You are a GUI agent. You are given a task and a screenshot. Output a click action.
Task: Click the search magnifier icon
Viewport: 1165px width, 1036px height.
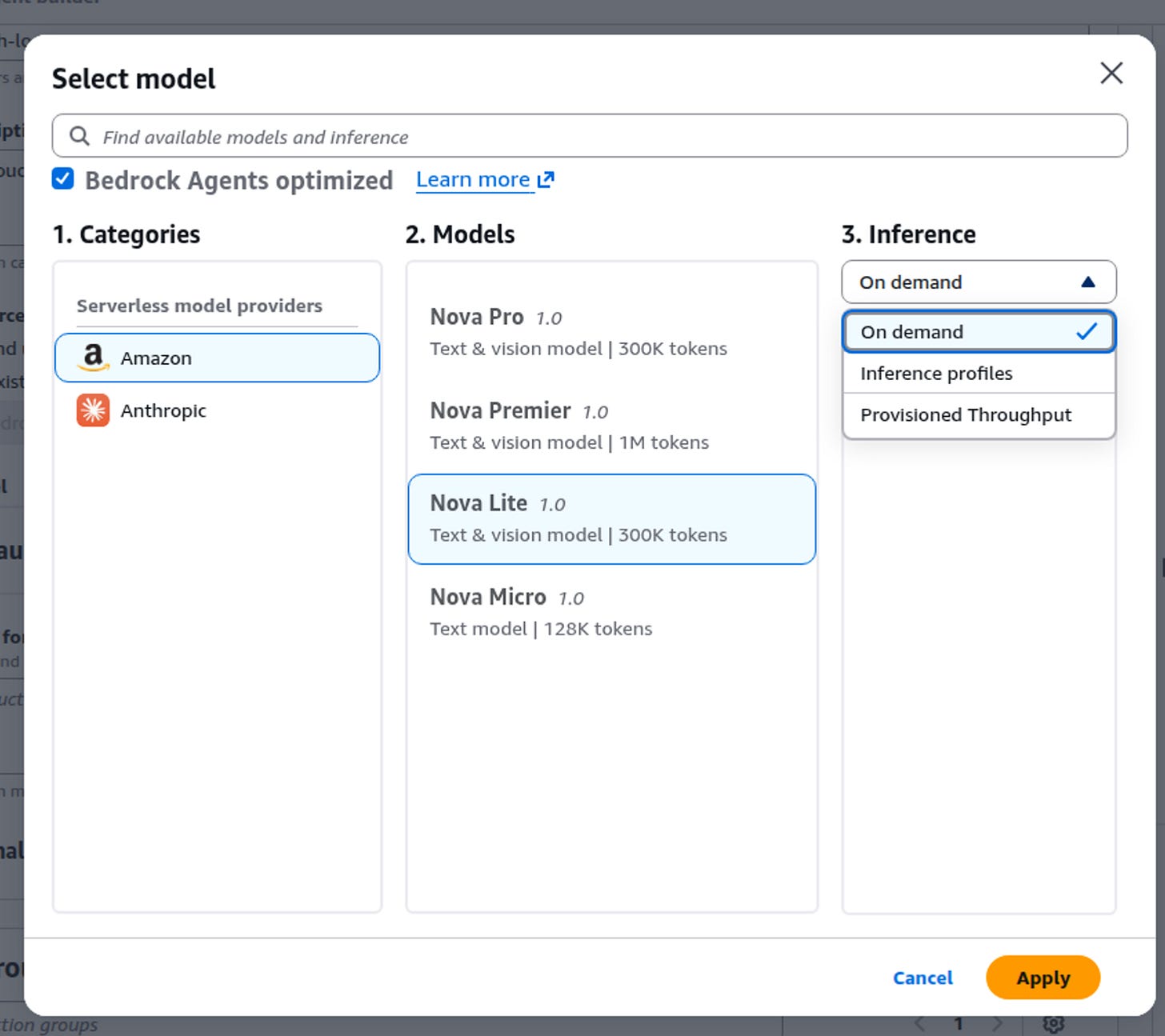click(x=79, y=136)
